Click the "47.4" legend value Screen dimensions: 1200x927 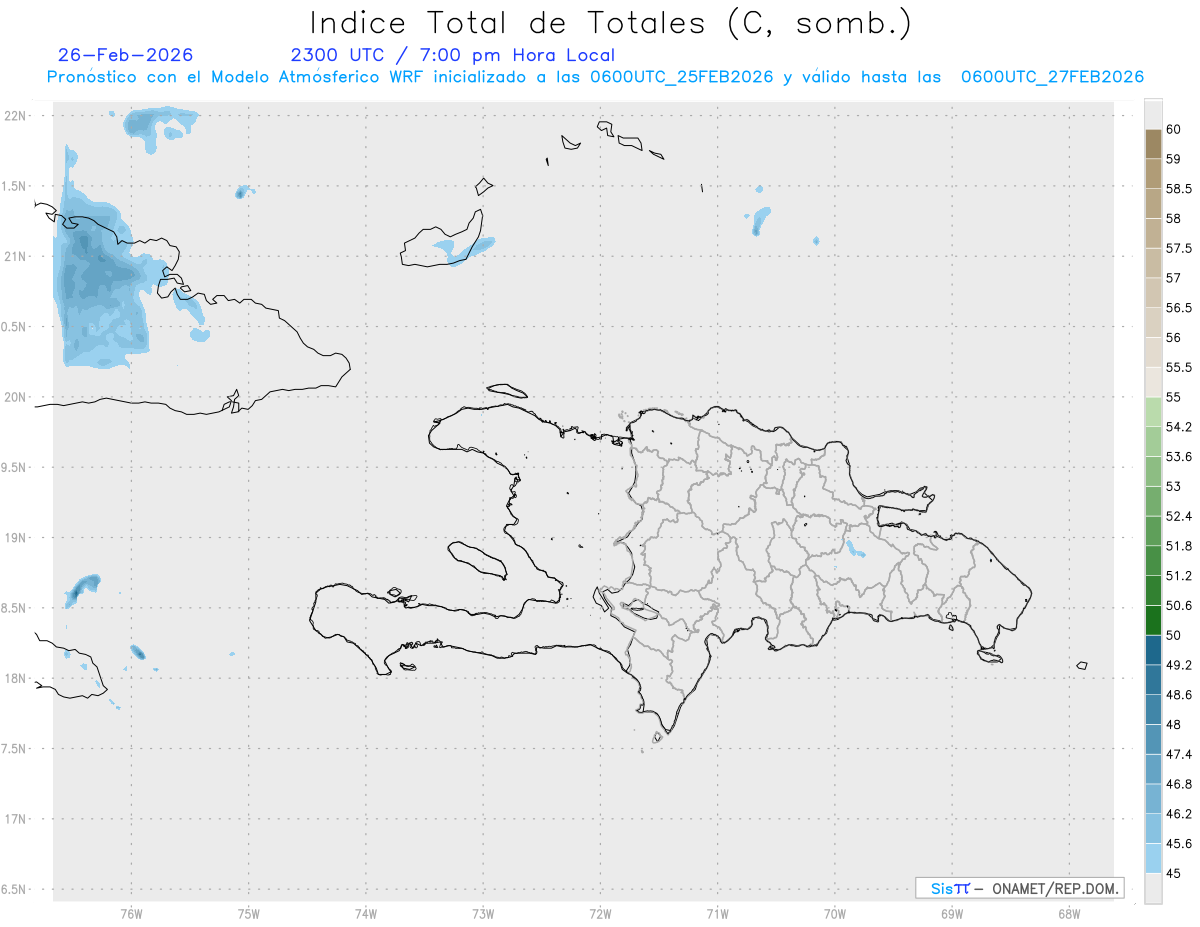tap(1178, 754)
